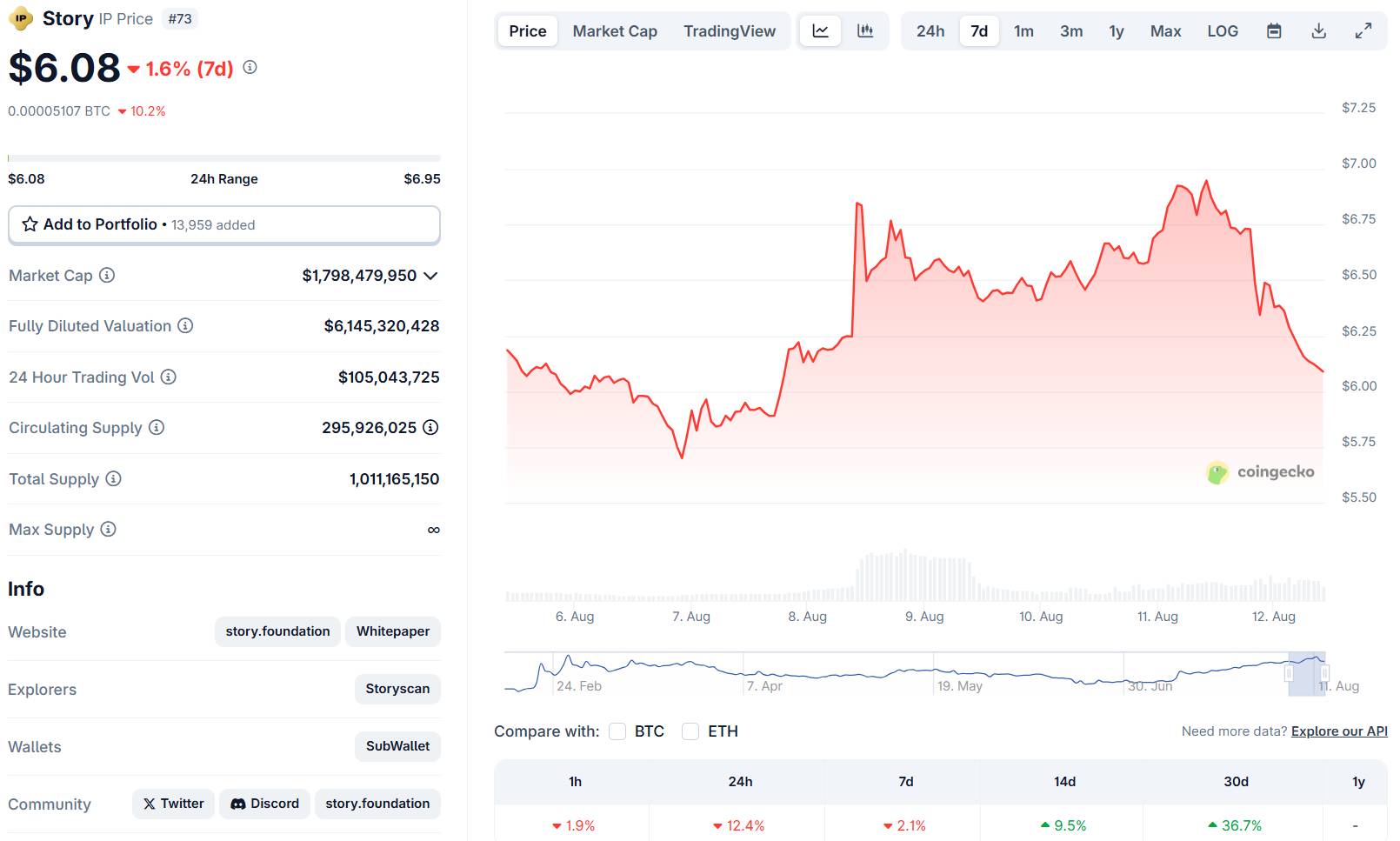Viewport: 1400px width, 841px height.
Task: Open the calendar date range picker
Action: (1274, 31)
